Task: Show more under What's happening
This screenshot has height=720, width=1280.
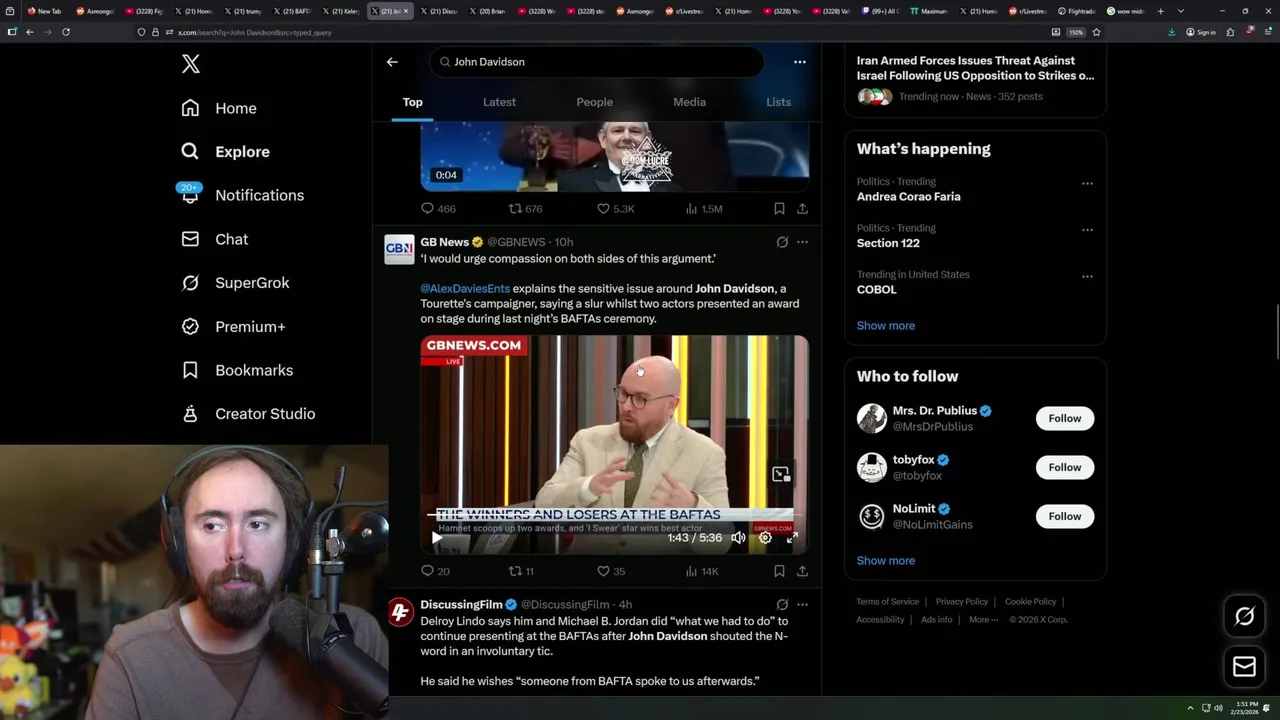Action: click(885, 326)
